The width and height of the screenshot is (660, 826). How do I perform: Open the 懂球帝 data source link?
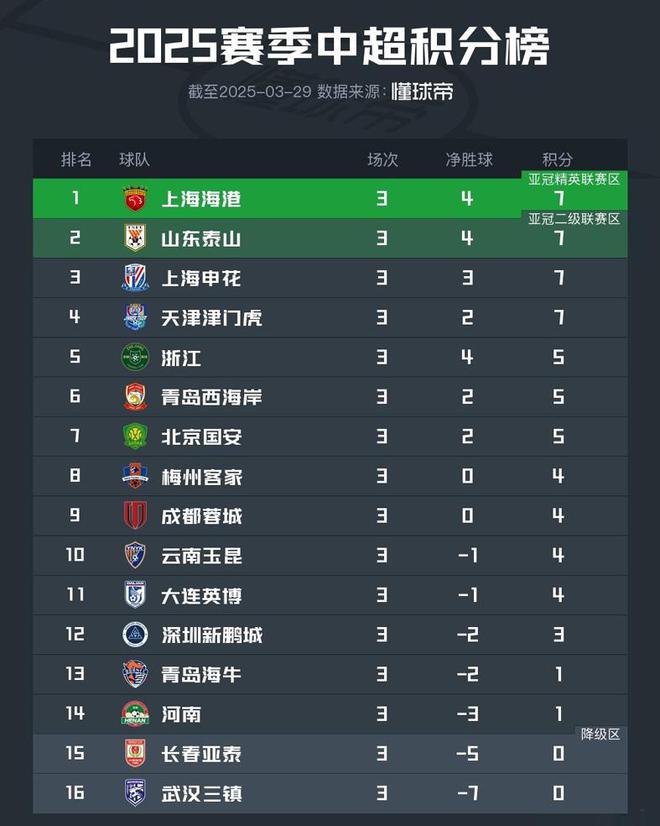(422, 92)
